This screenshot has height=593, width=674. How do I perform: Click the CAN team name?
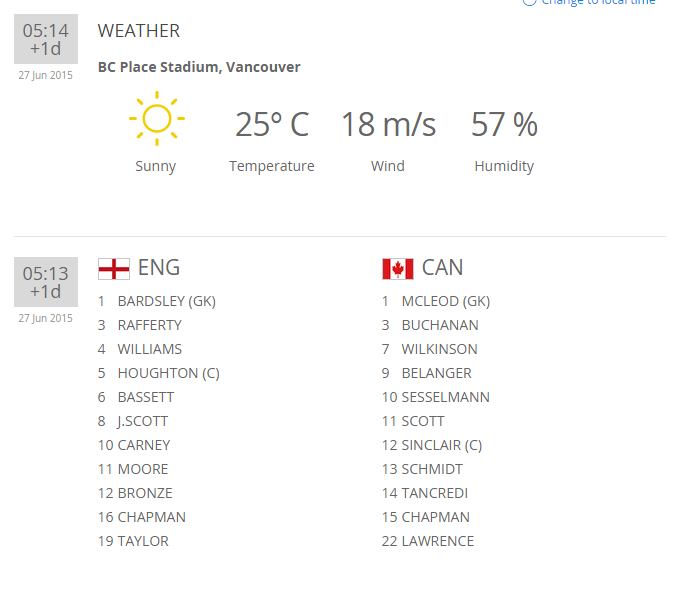pyautogui.click(x=442, y=268)
